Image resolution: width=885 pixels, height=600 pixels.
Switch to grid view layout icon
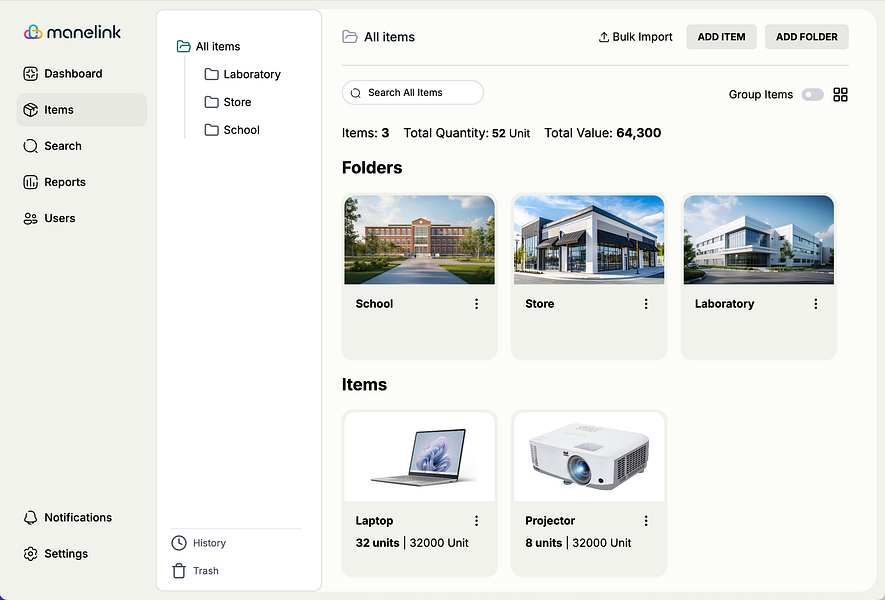coord(840,94)
